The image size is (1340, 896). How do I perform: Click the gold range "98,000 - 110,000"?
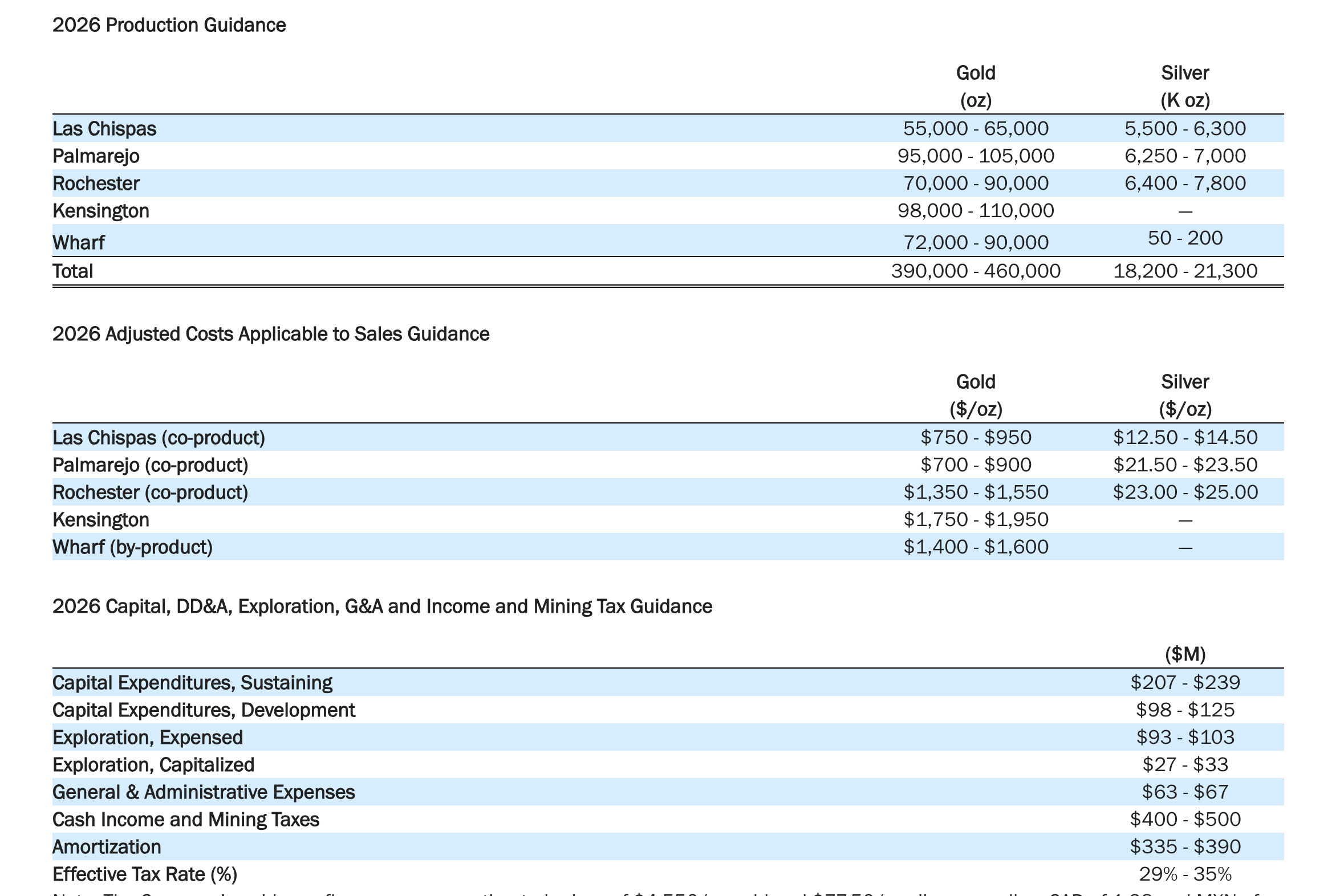tap(976, 211)
